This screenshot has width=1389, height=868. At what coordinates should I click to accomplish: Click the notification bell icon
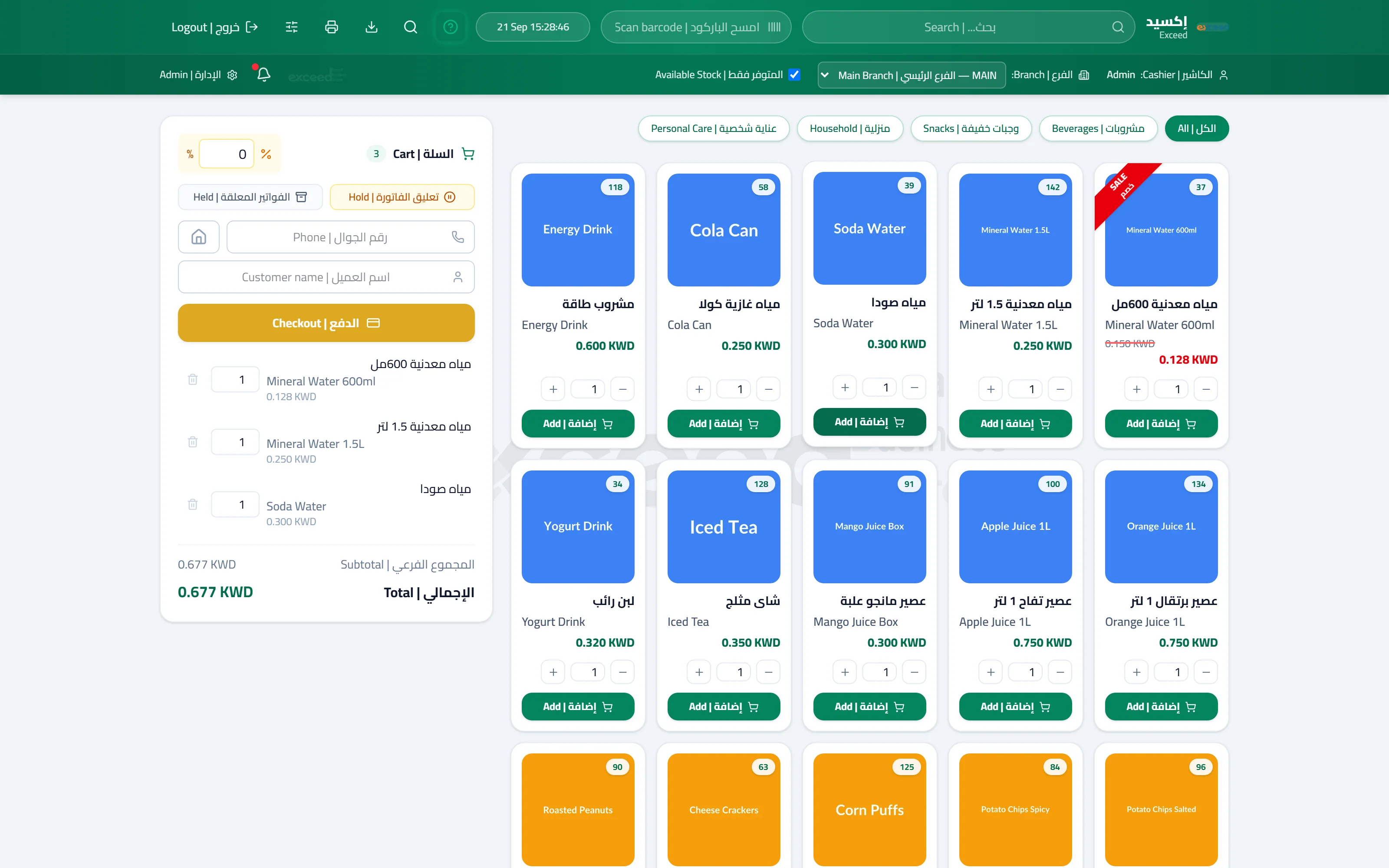pyautogui.click(x=263, y=75)
